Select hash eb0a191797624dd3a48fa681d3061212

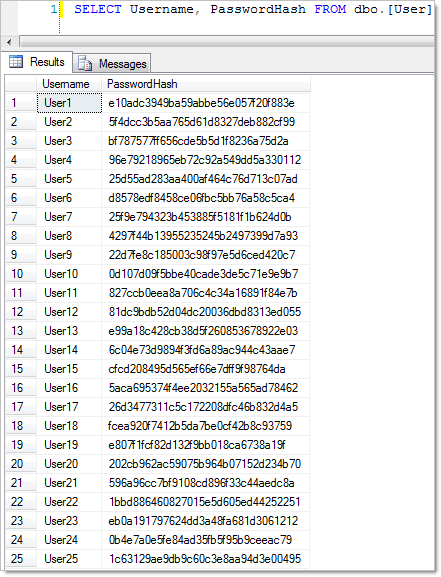tap(205, 521)
